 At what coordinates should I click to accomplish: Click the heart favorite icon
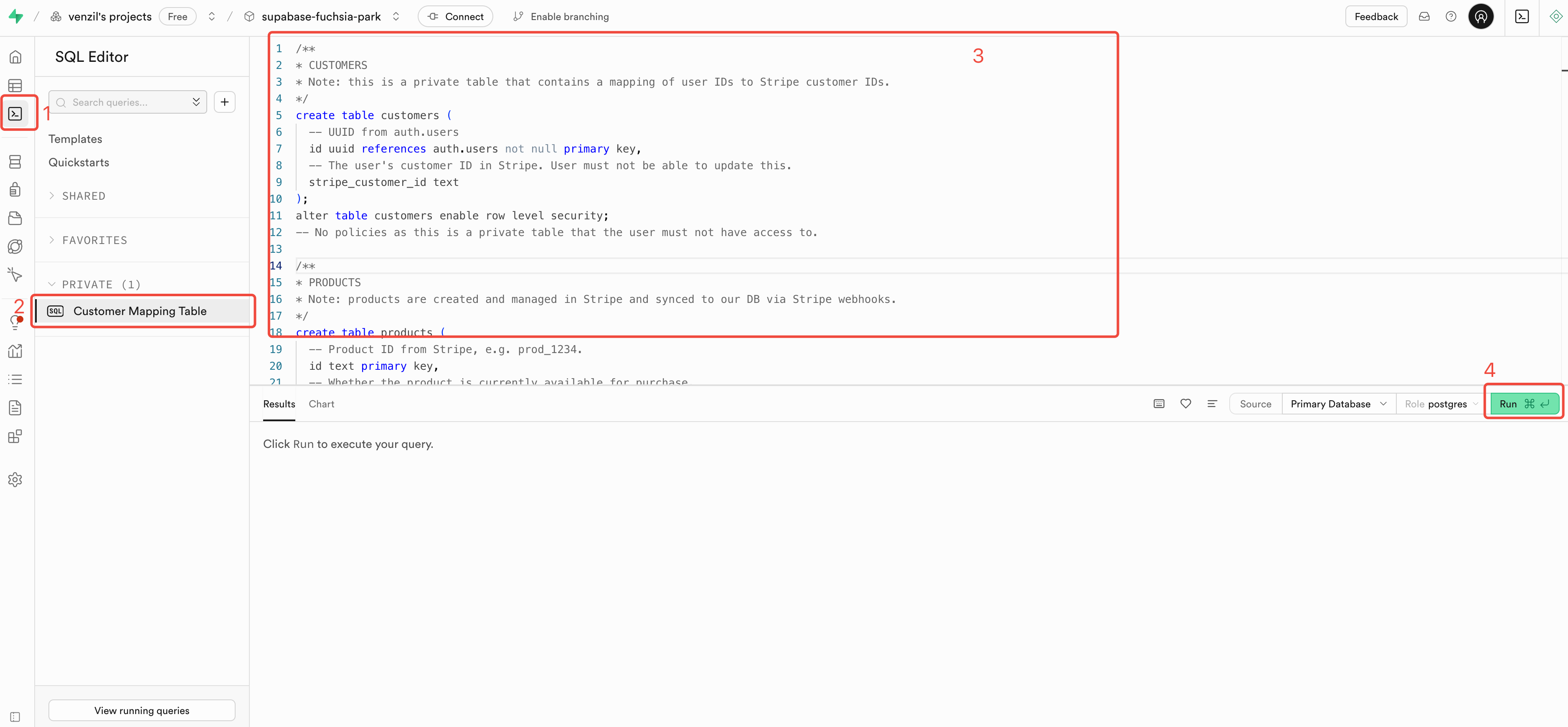point(1185,404)
